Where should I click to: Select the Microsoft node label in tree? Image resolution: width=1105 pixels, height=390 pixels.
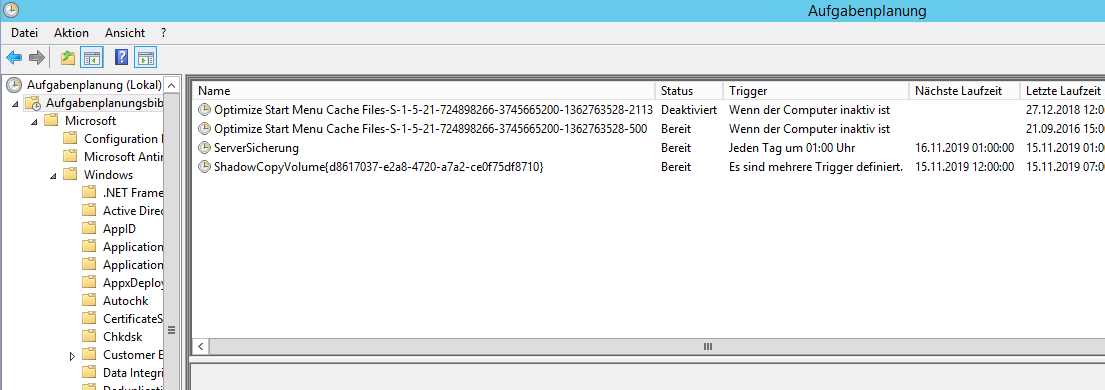click(90, 121)
